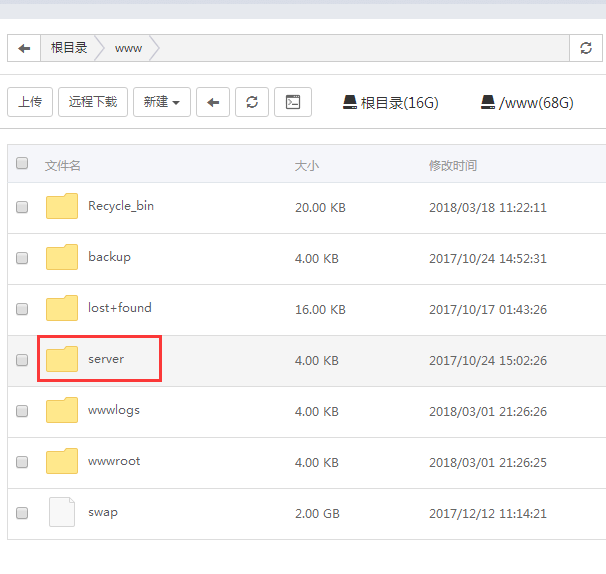The height and width of the screenshot is (574, 606).
Task: Click the breadcrumb back arrow button
Action: point(24,48)
